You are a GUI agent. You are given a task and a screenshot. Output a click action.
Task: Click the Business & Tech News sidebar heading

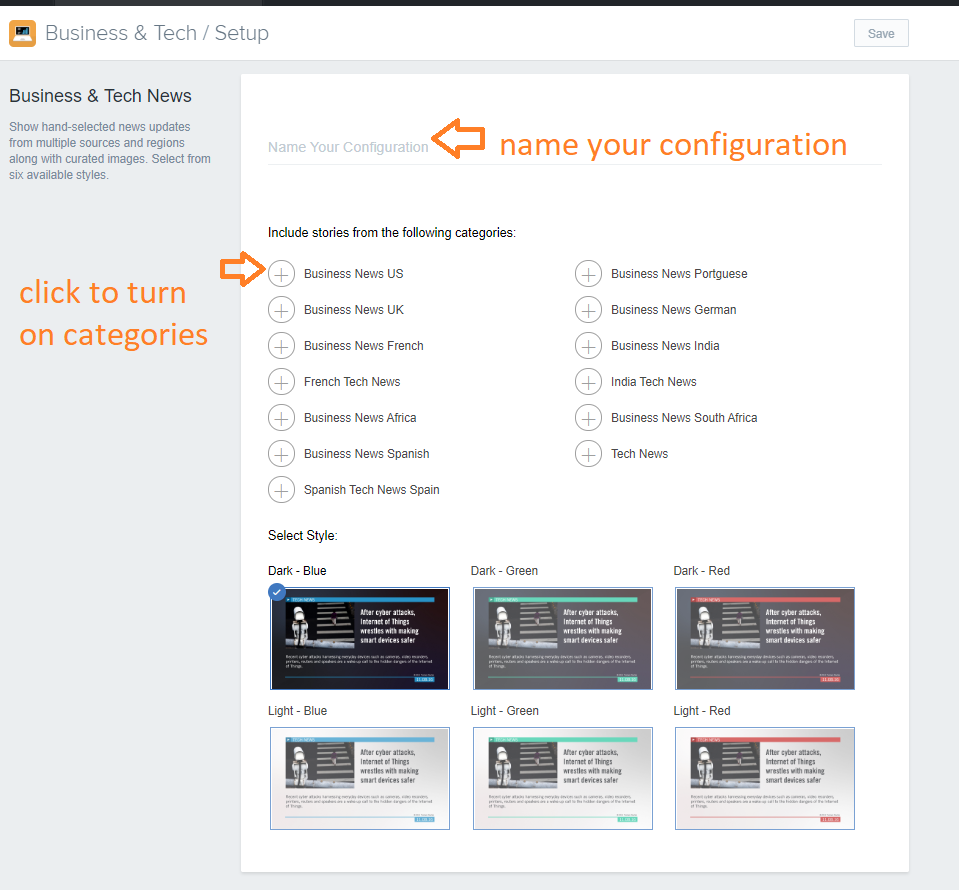pos(100,96)
